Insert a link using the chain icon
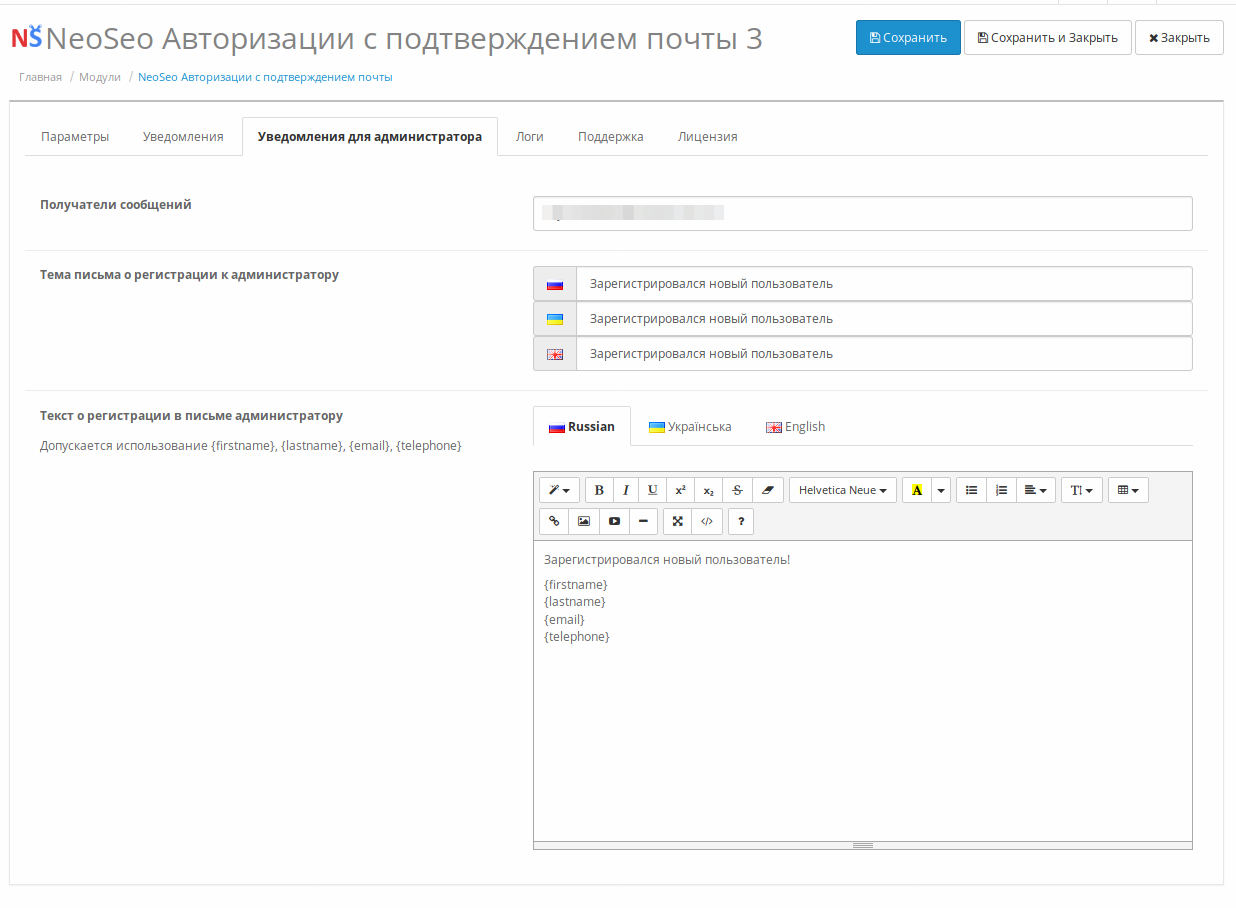 554,521
